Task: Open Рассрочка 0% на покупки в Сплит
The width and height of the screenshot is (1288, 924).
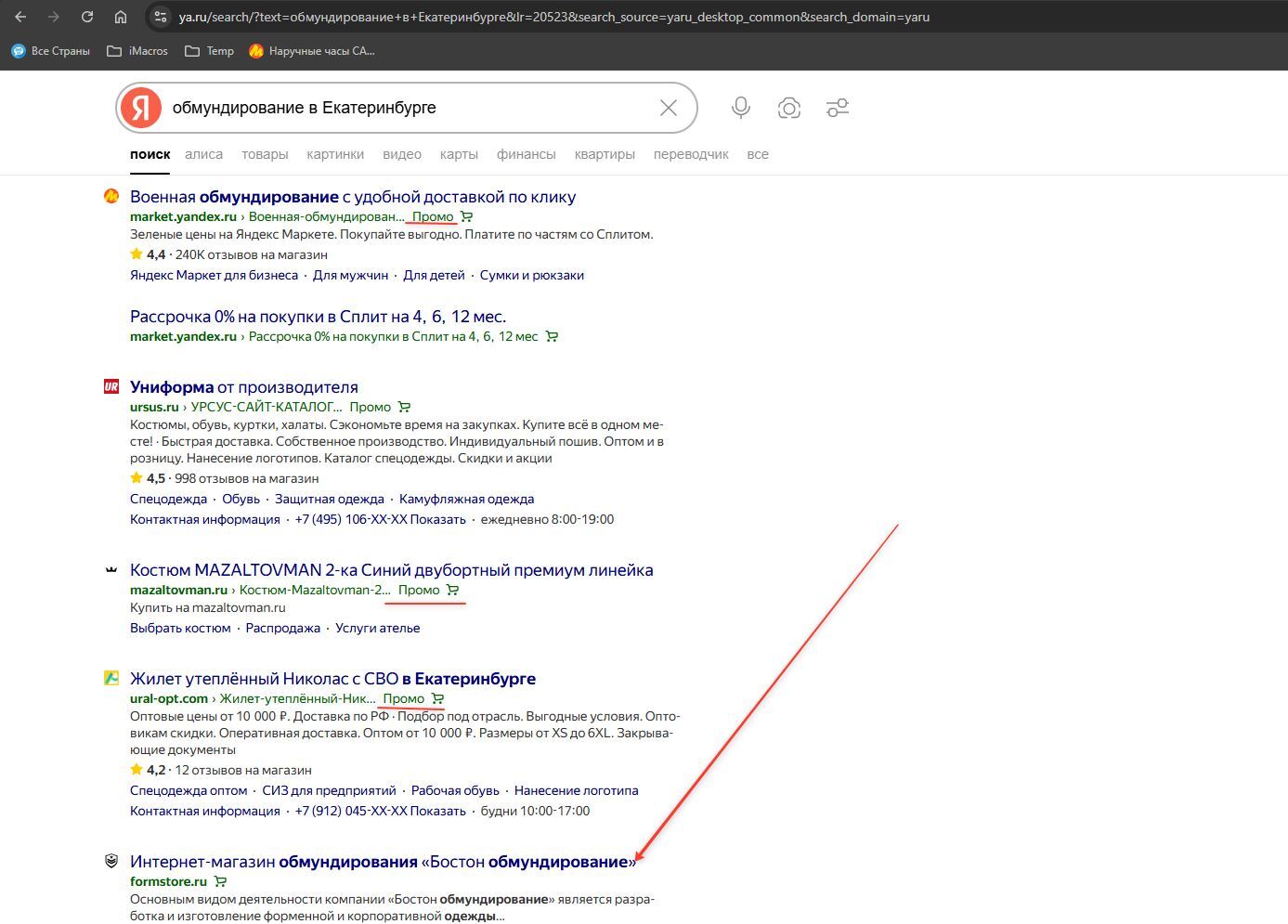Action: [x=318, y=317]
